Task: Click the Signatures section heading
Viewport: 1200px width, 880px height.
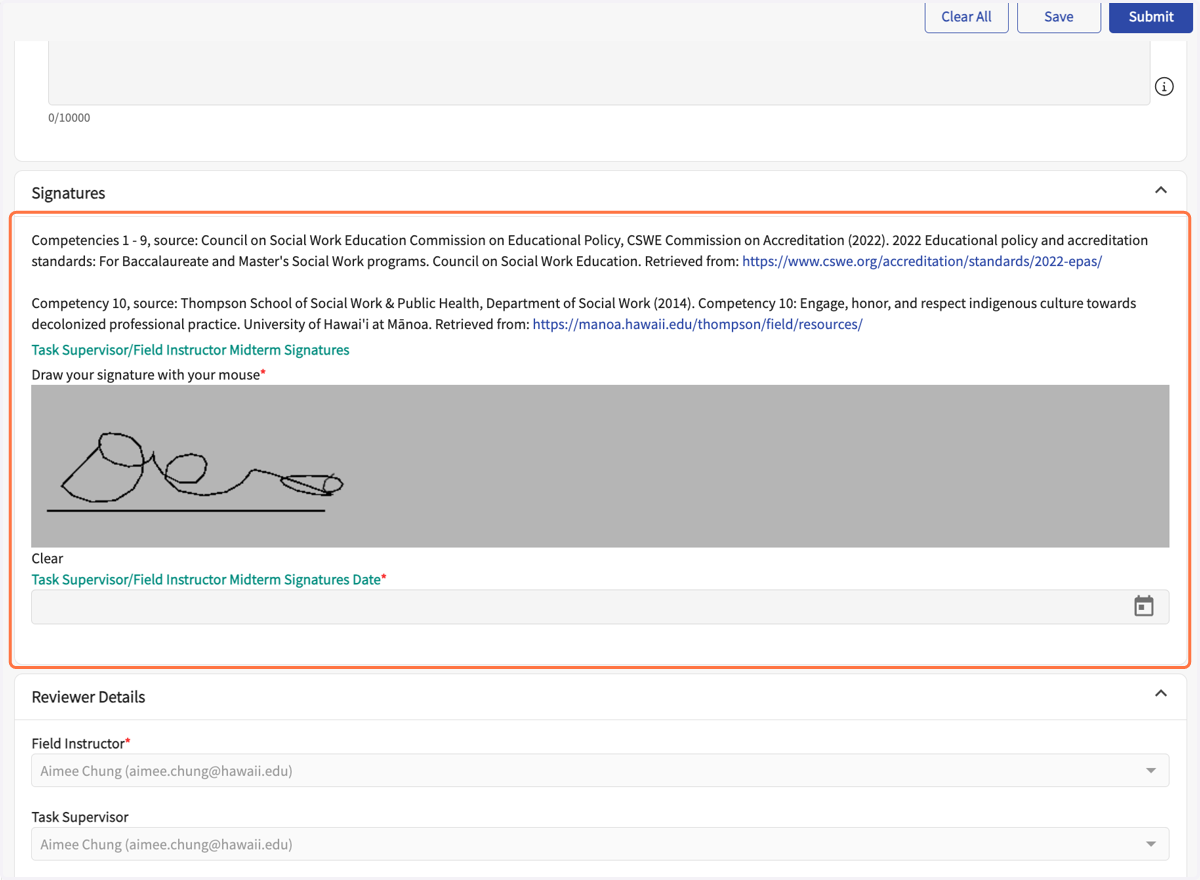Action: click(68, 193)
